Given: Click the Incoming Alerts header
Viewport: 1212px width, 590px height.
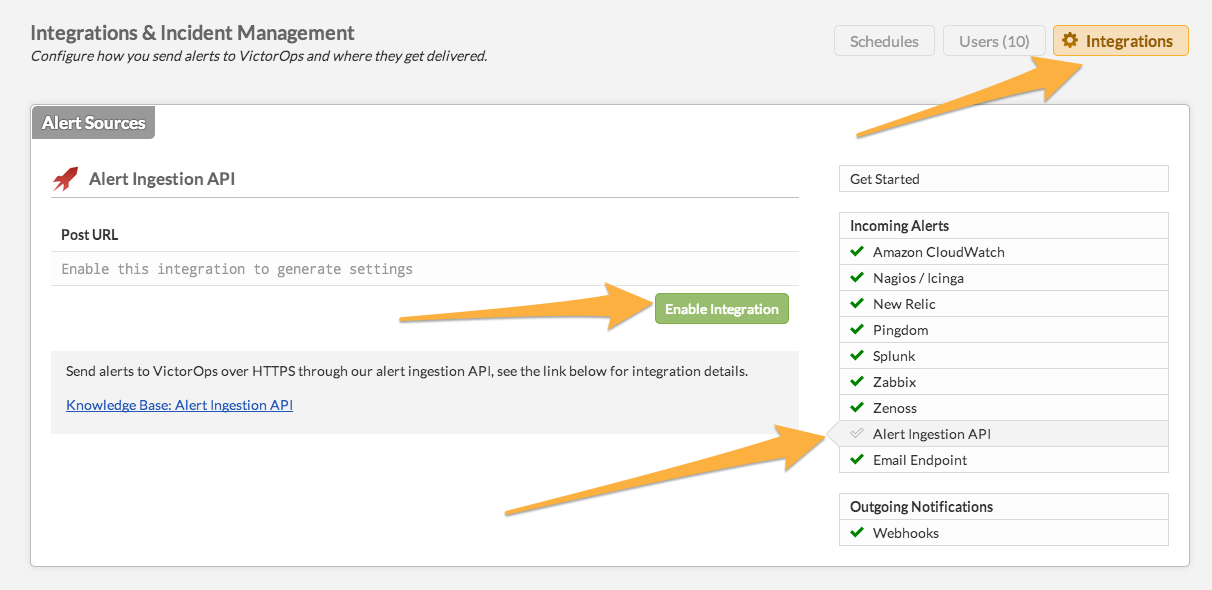Looking at the screenshot, I should pyautogui.click(x=899, y=226).
